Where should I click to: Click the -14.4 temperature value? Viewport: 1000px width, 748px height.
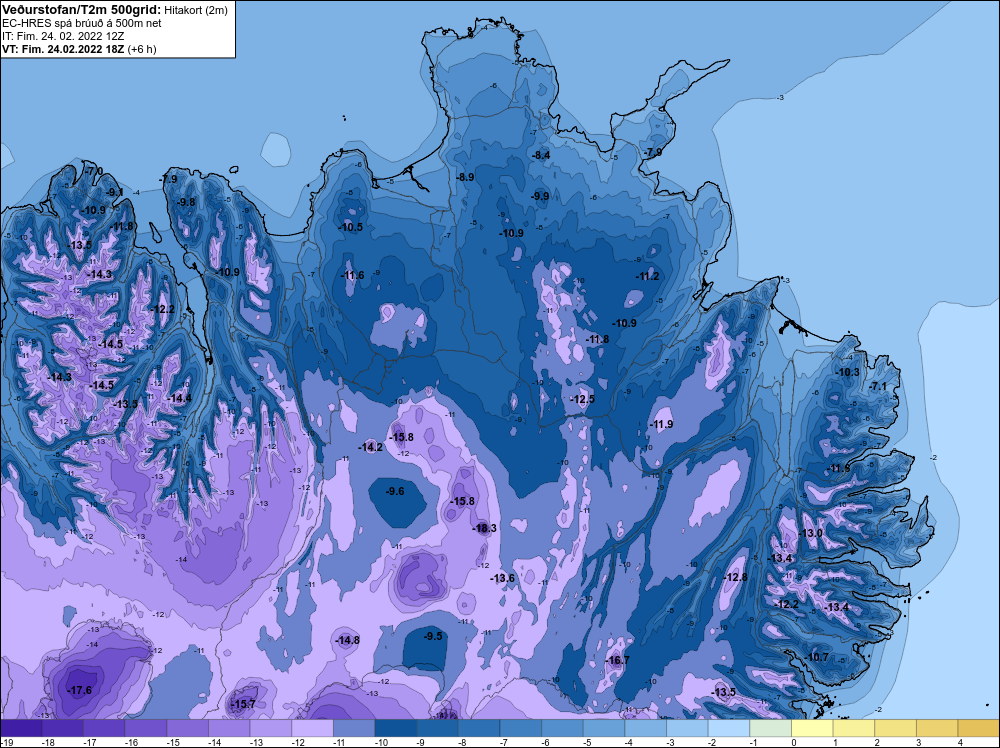pyautogui.click(x=179, y=399)
